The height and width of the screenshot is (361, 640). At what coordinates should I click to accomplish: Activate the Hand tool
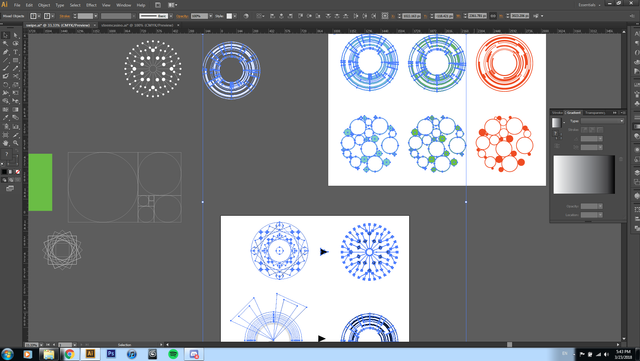pos(5,143)
